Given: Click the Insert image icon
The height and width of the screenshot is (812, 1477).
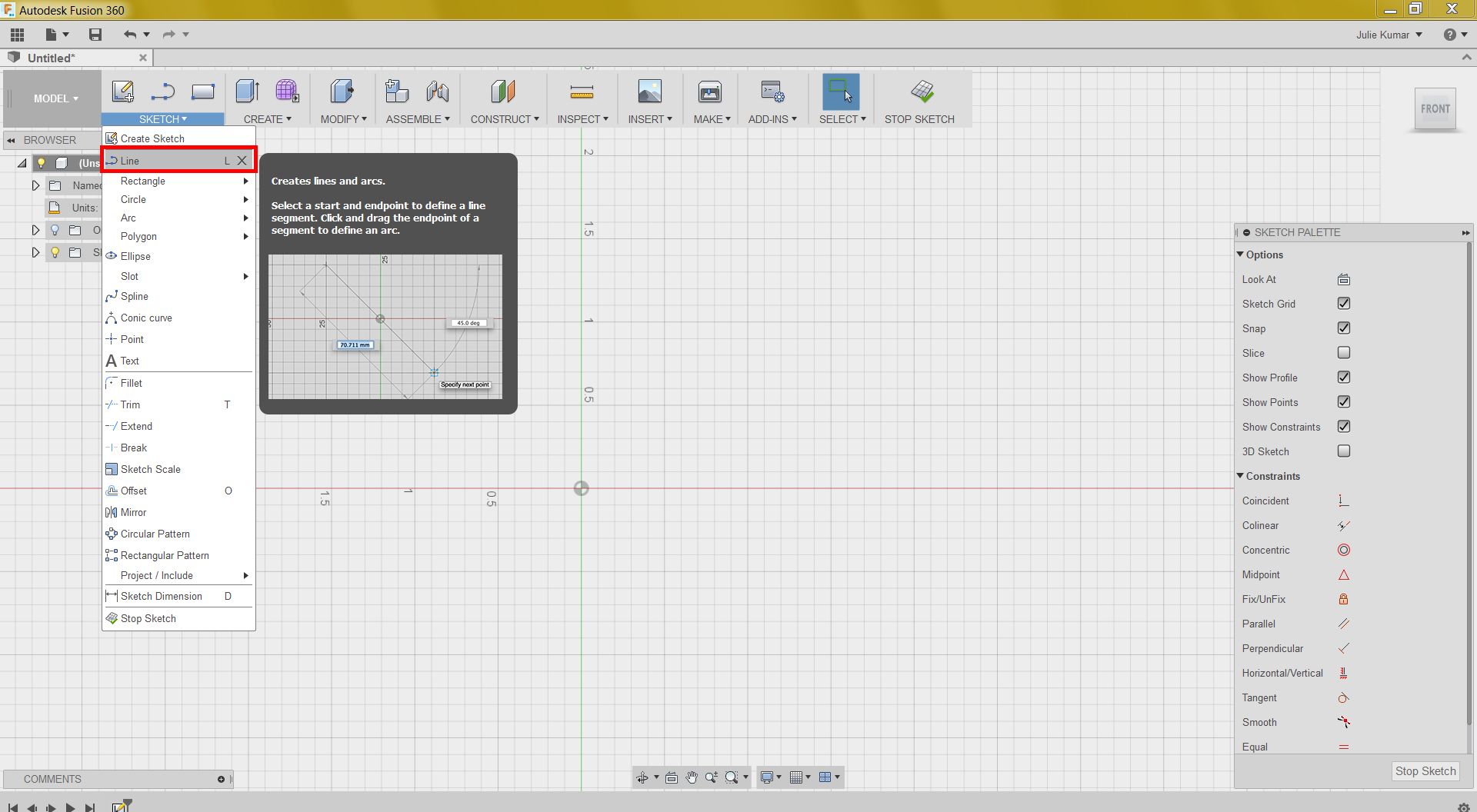Looking at the screenshot, I should pyautogui.click(x=649, y=92).
